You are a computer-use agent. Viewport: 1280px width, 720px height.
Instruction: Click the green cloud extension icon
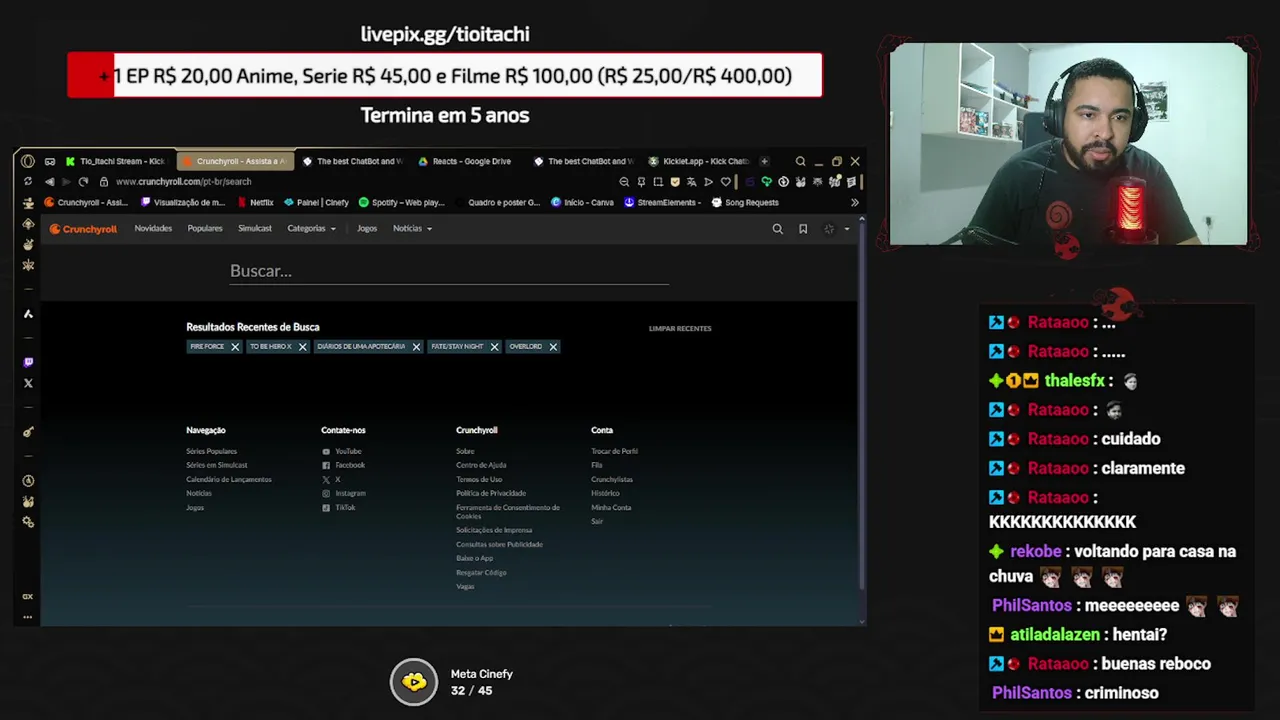click(766, 182)
